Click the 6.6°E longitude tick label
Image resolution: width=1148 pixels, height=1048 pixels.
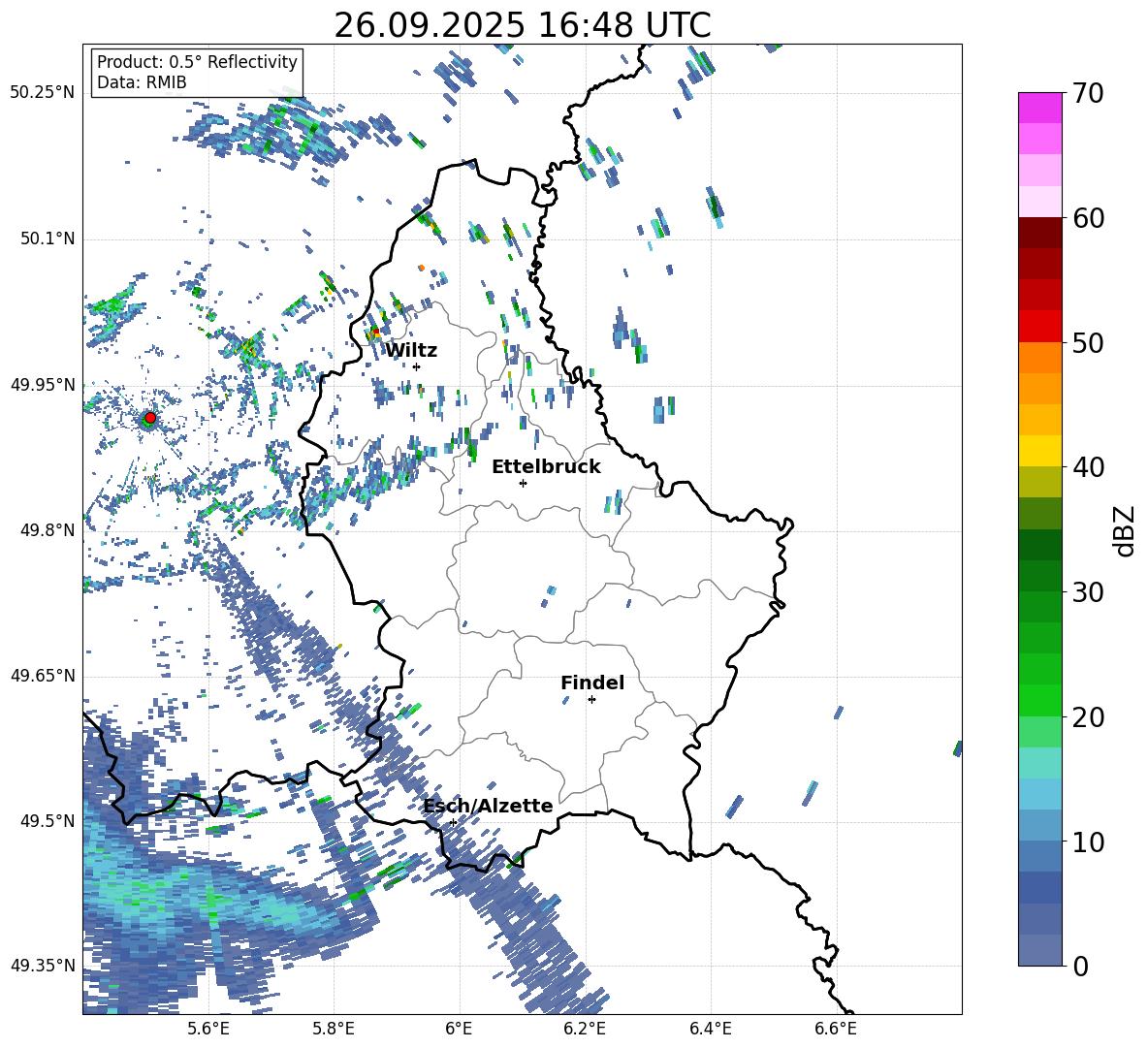pos(836,1029)
